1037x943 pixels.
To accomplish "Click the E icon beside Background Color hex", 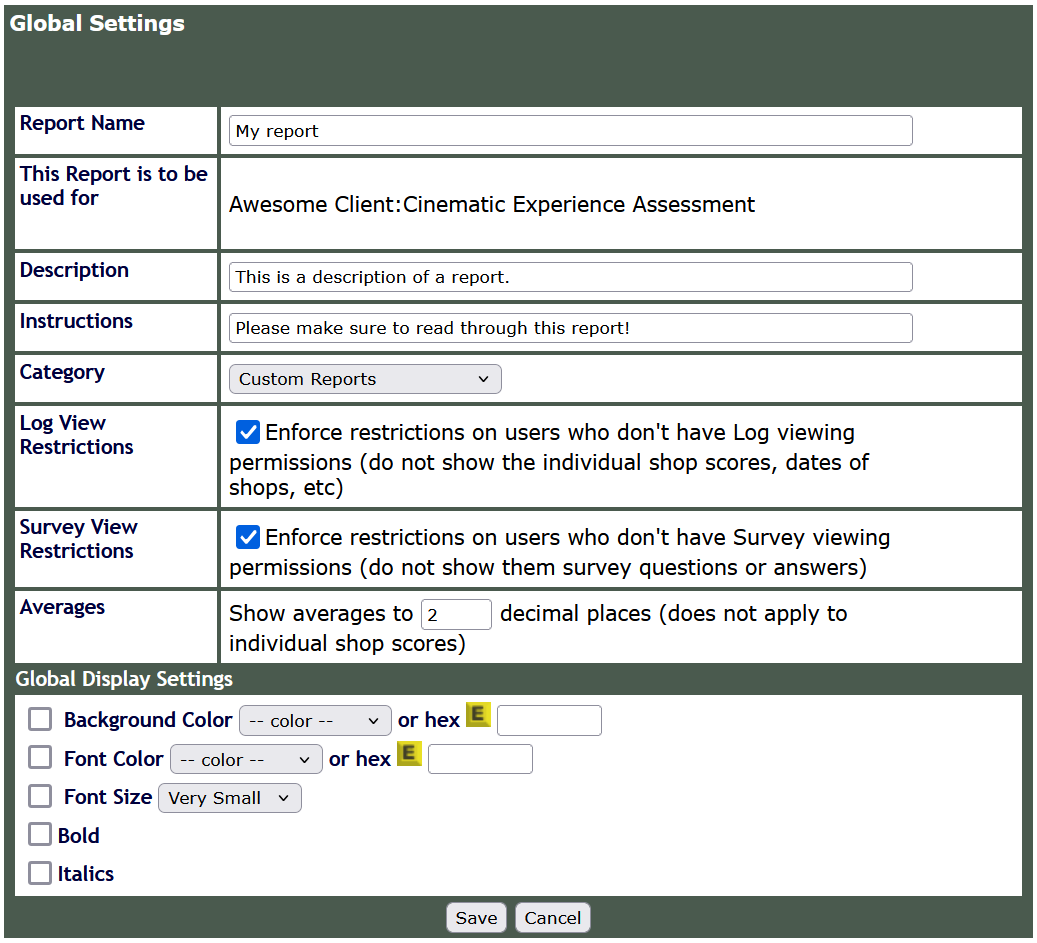I will point(478,715).
